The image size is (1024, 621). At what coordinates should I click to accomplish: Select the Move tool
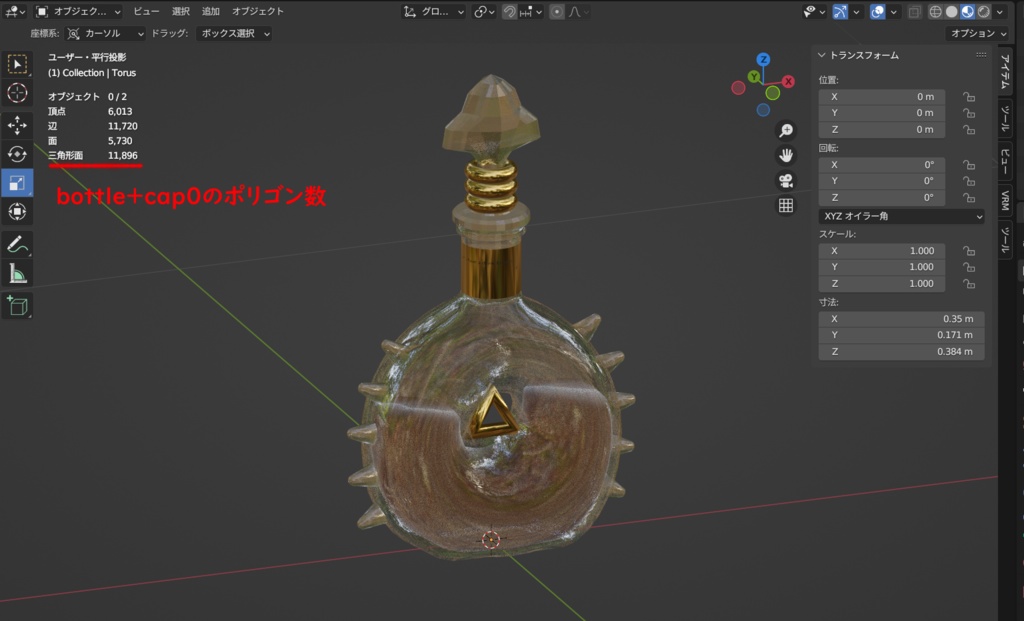tap(17, 125)
